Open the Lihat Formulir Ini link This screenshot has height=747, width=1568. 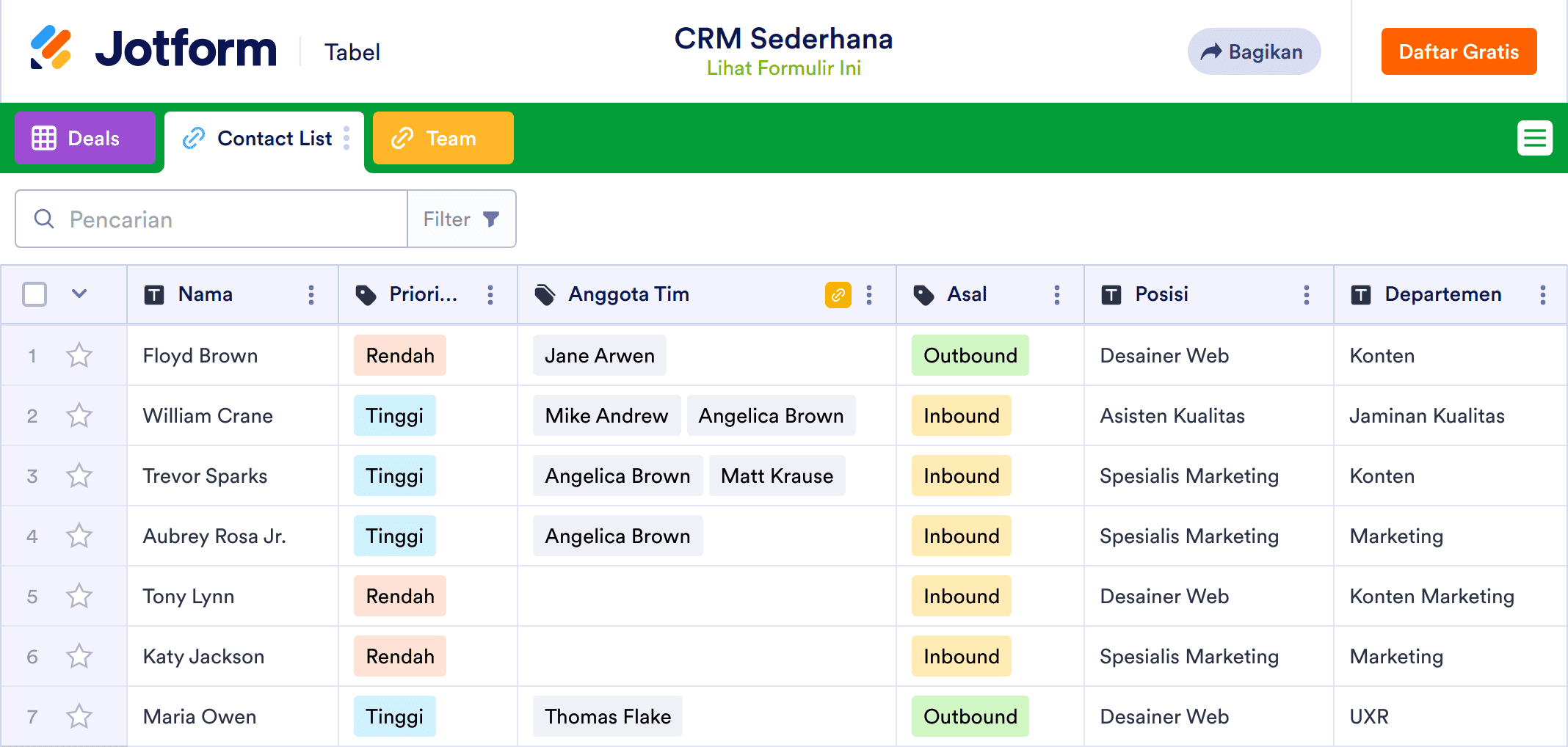click(783, 68)
